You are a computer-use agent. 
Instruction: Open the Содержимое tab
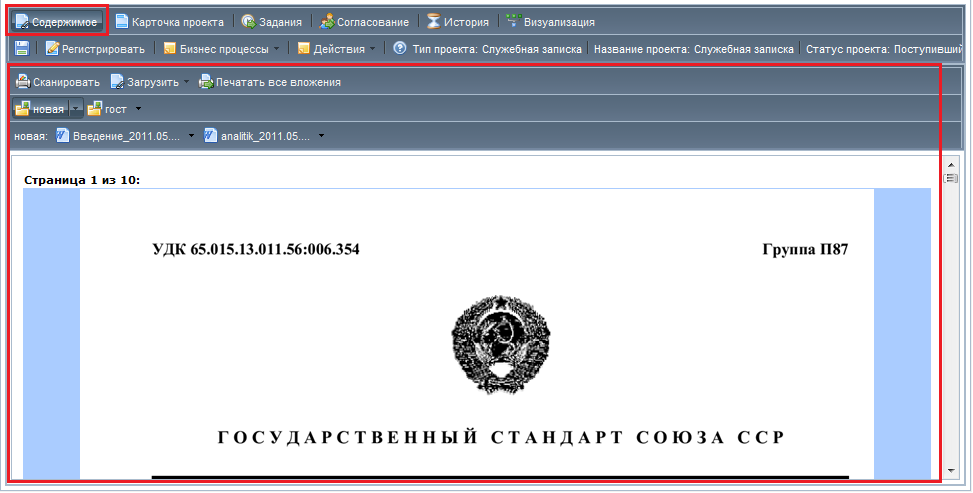point(57,22)
